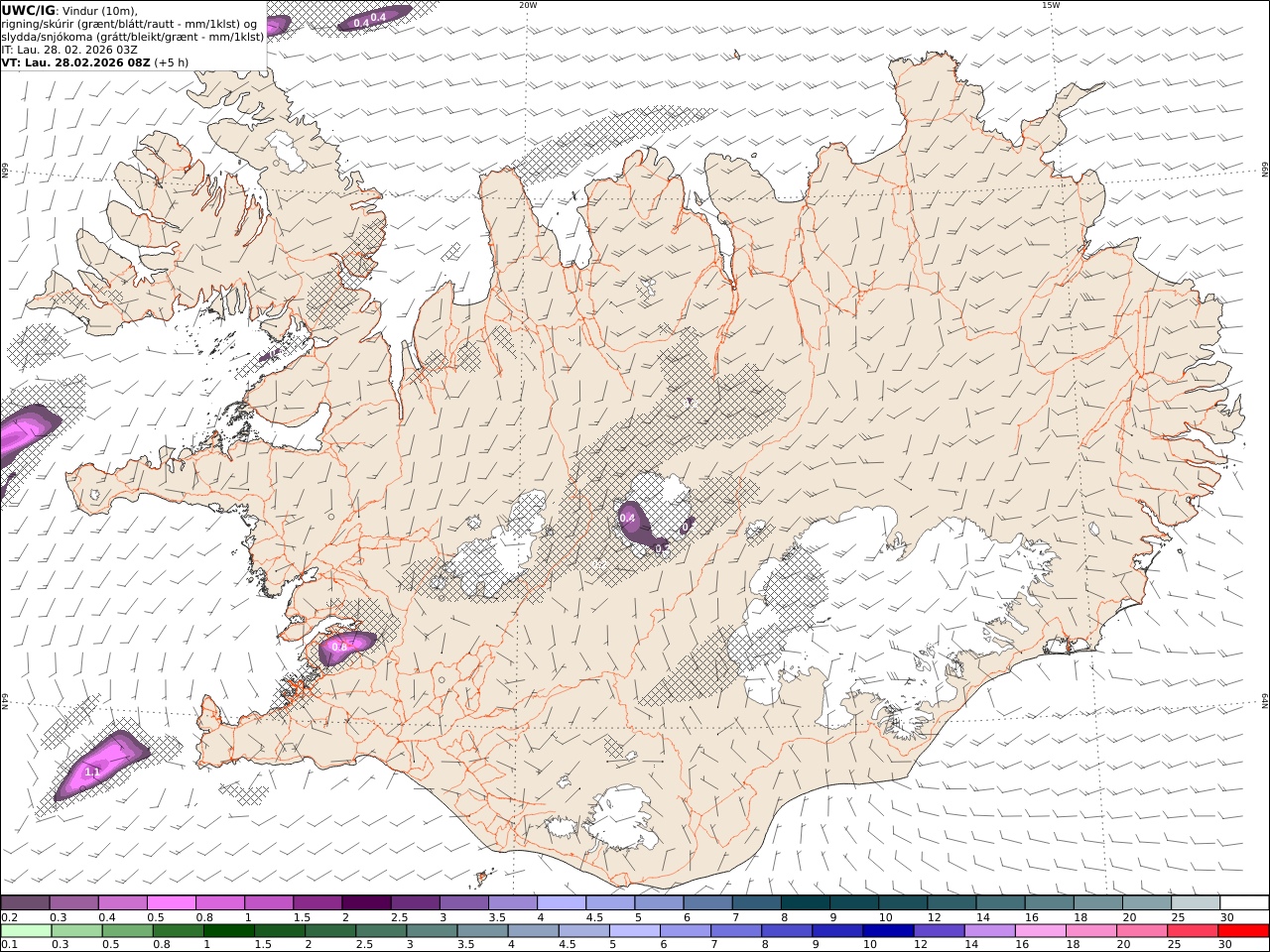Click the '0.6' precipitation value near Reykjavik
The height and width of the screenshot is (952, 1270).
(x=339, y=647)
